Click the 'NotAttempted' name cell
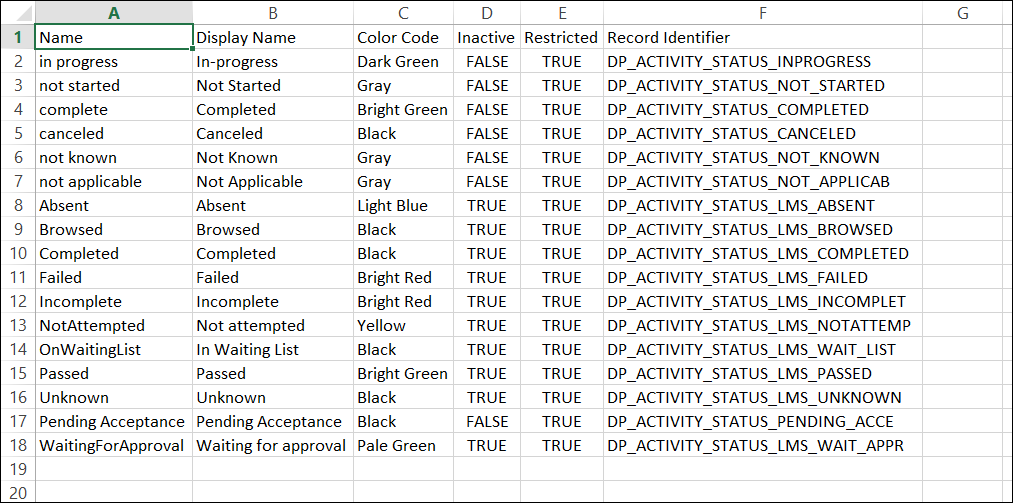Image resolution: width=1013 pixels, height=503 pixels. 114,325
